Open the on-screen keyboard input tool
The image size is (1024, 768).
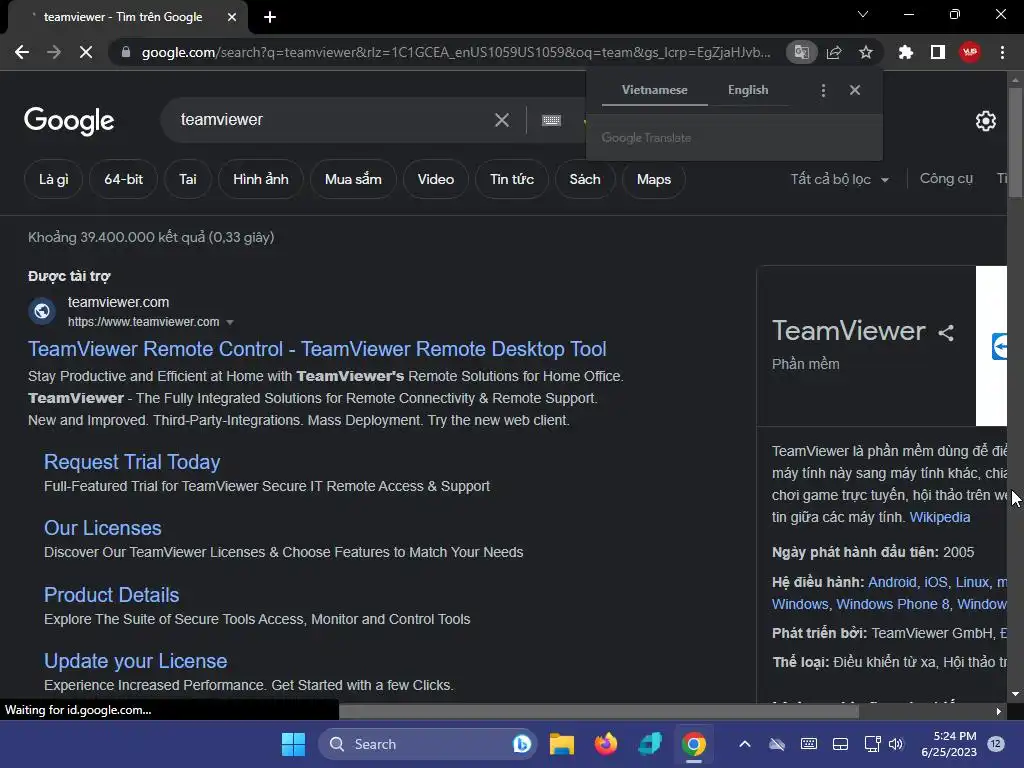551,120
